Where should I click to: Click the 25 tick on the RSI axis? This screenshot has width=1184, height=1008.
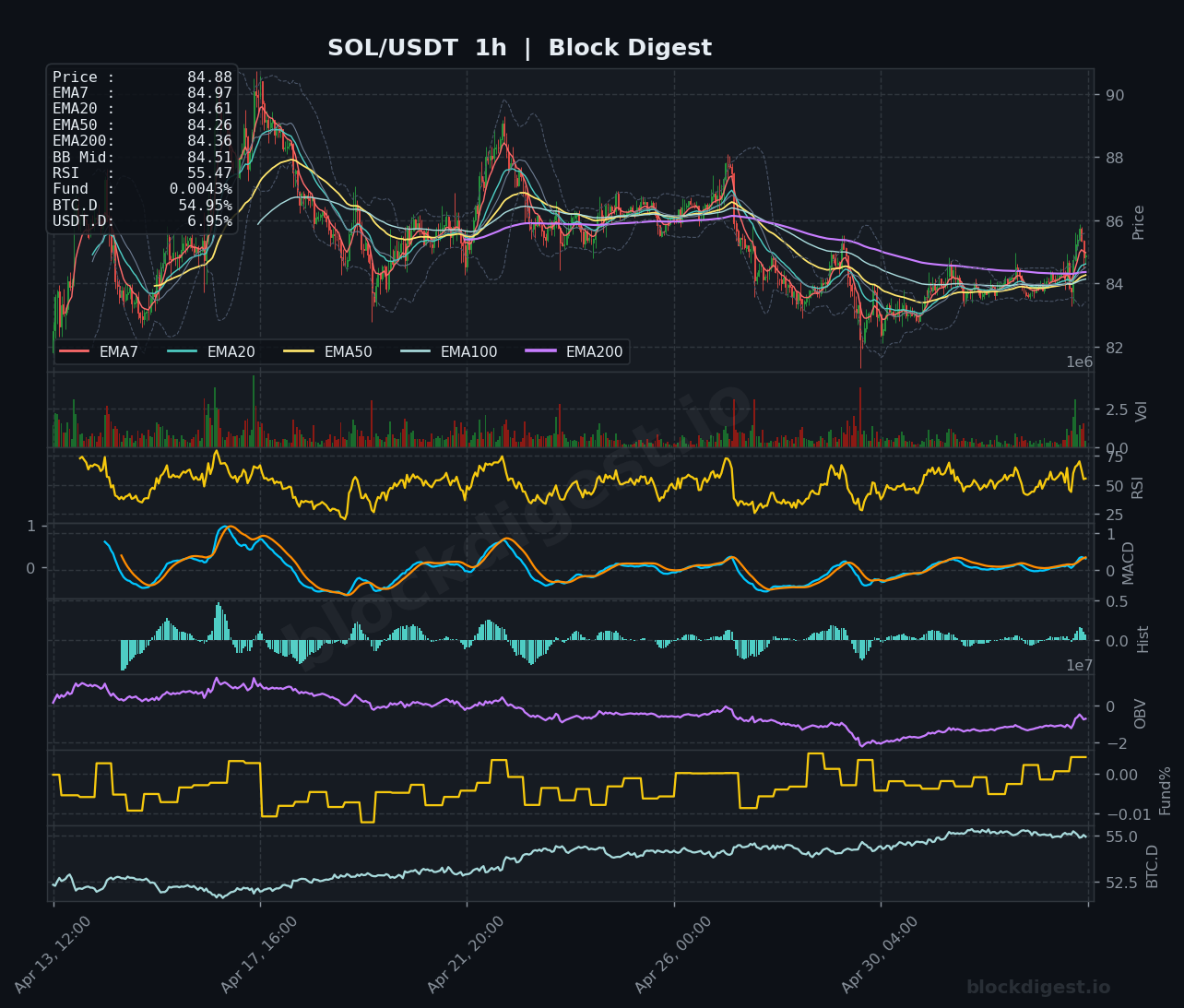[x=1115, y=515]
